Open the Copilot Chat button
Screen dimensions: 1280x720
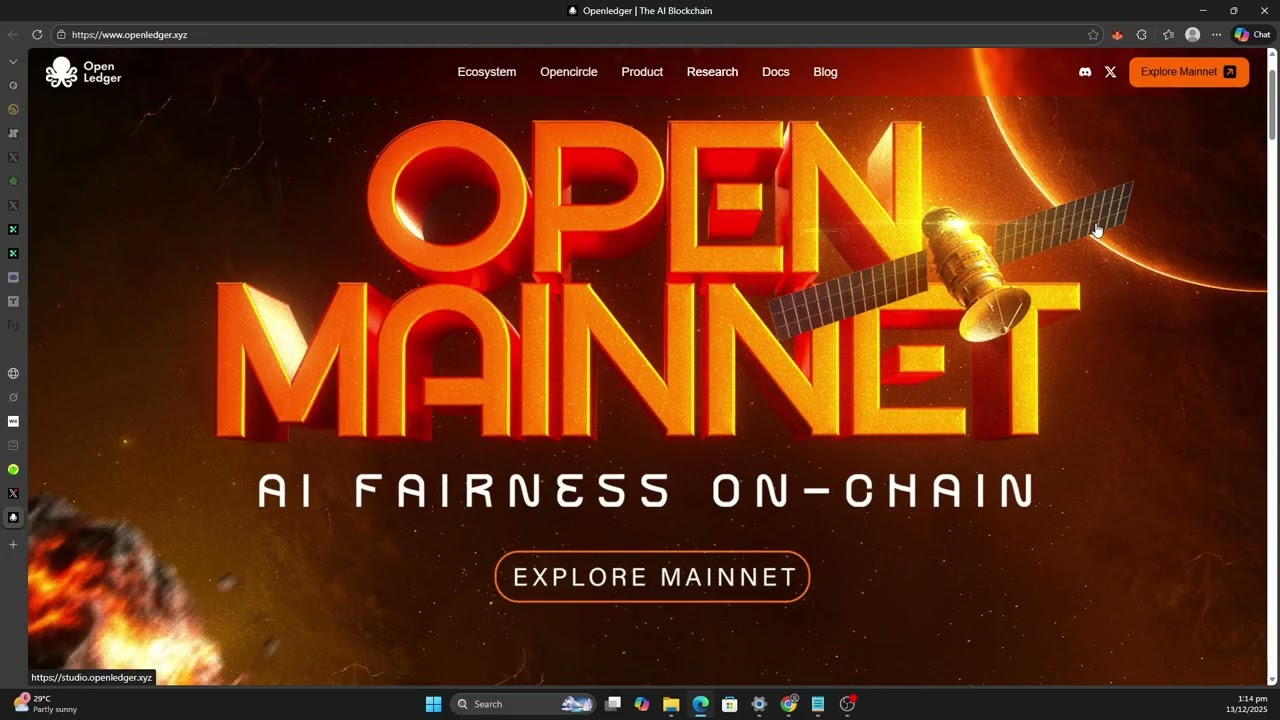pyautogui.click(x=1253, y=35)
